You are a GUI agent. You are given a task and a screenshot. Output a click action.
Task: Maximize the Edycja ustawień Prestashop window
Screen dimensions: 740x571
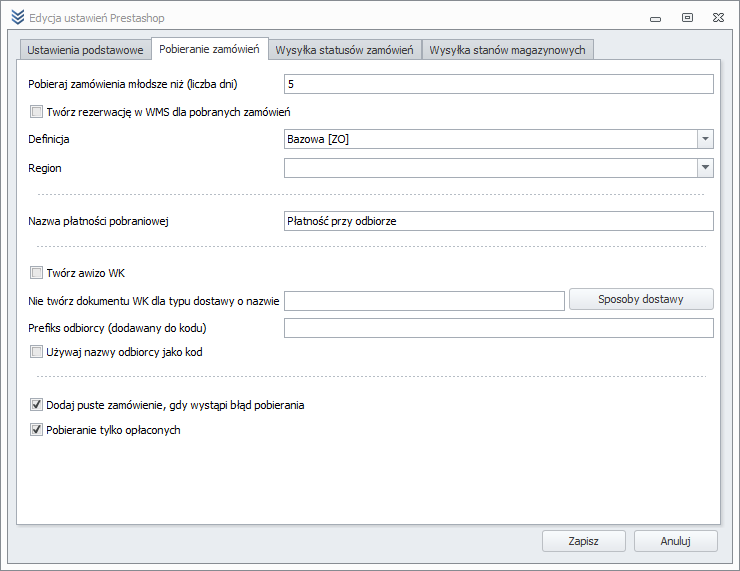[x=687, y=18]
